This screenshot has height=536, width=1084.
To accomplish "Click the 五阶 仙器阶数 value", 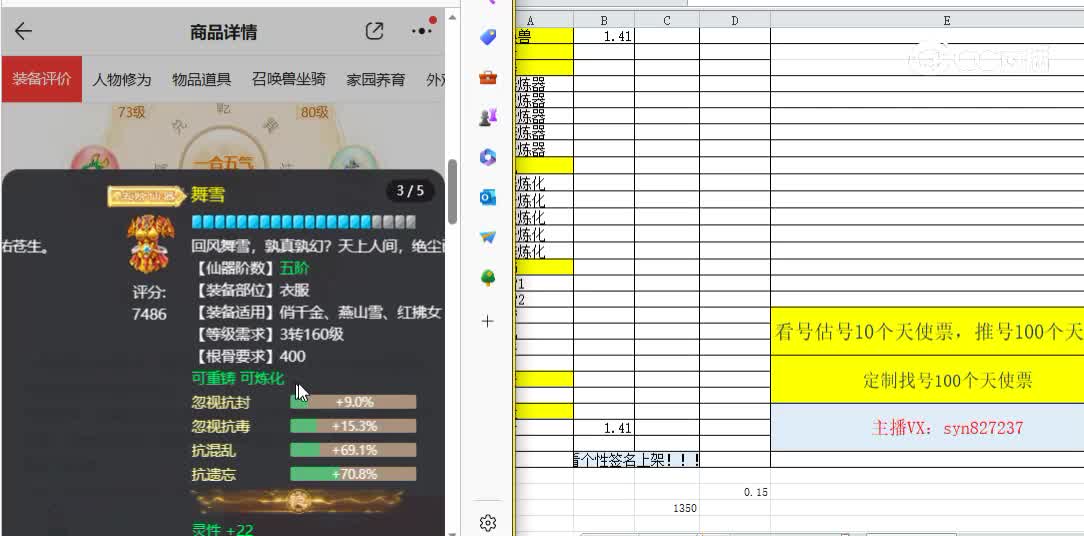I will (294, 268).
